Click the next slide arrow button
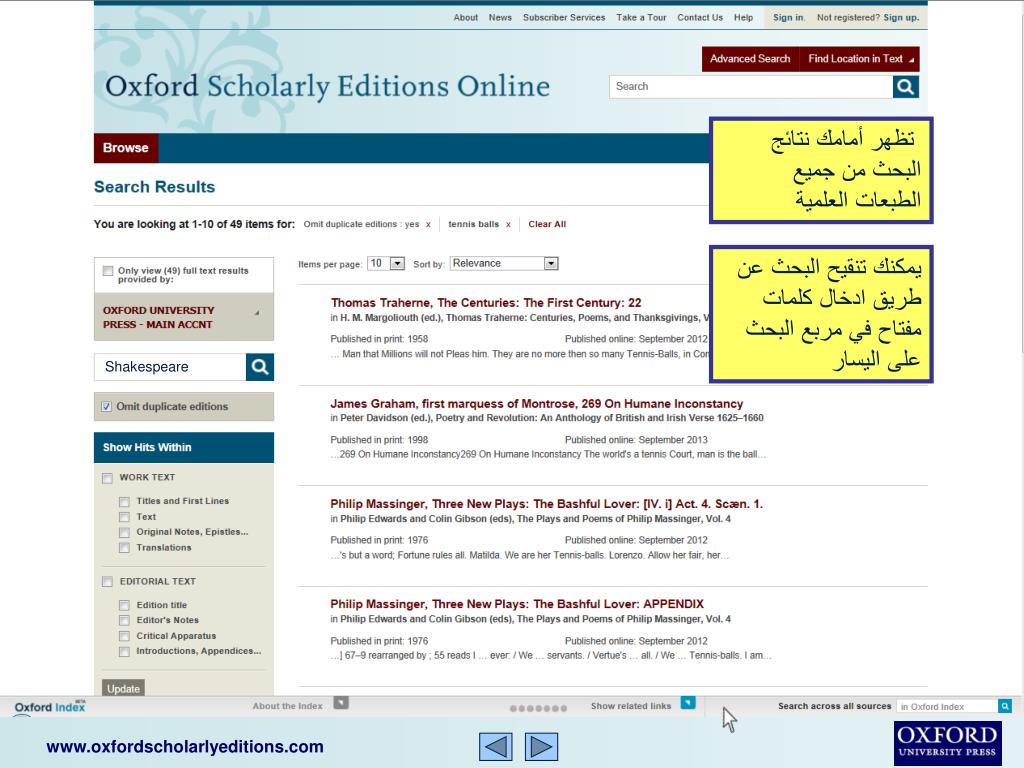The height and width of the screenshot is (768, 1024). coord(541,746)
